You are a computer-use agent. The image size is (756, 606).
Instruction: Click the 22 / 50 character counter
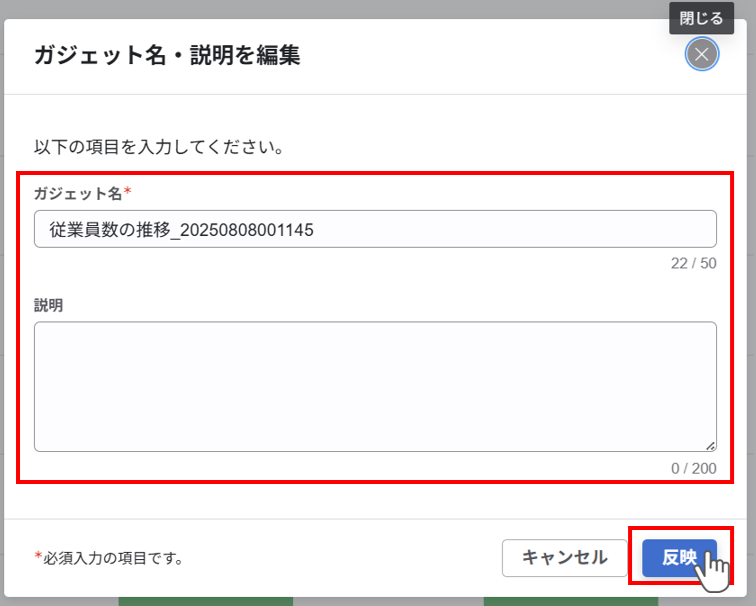693,264
